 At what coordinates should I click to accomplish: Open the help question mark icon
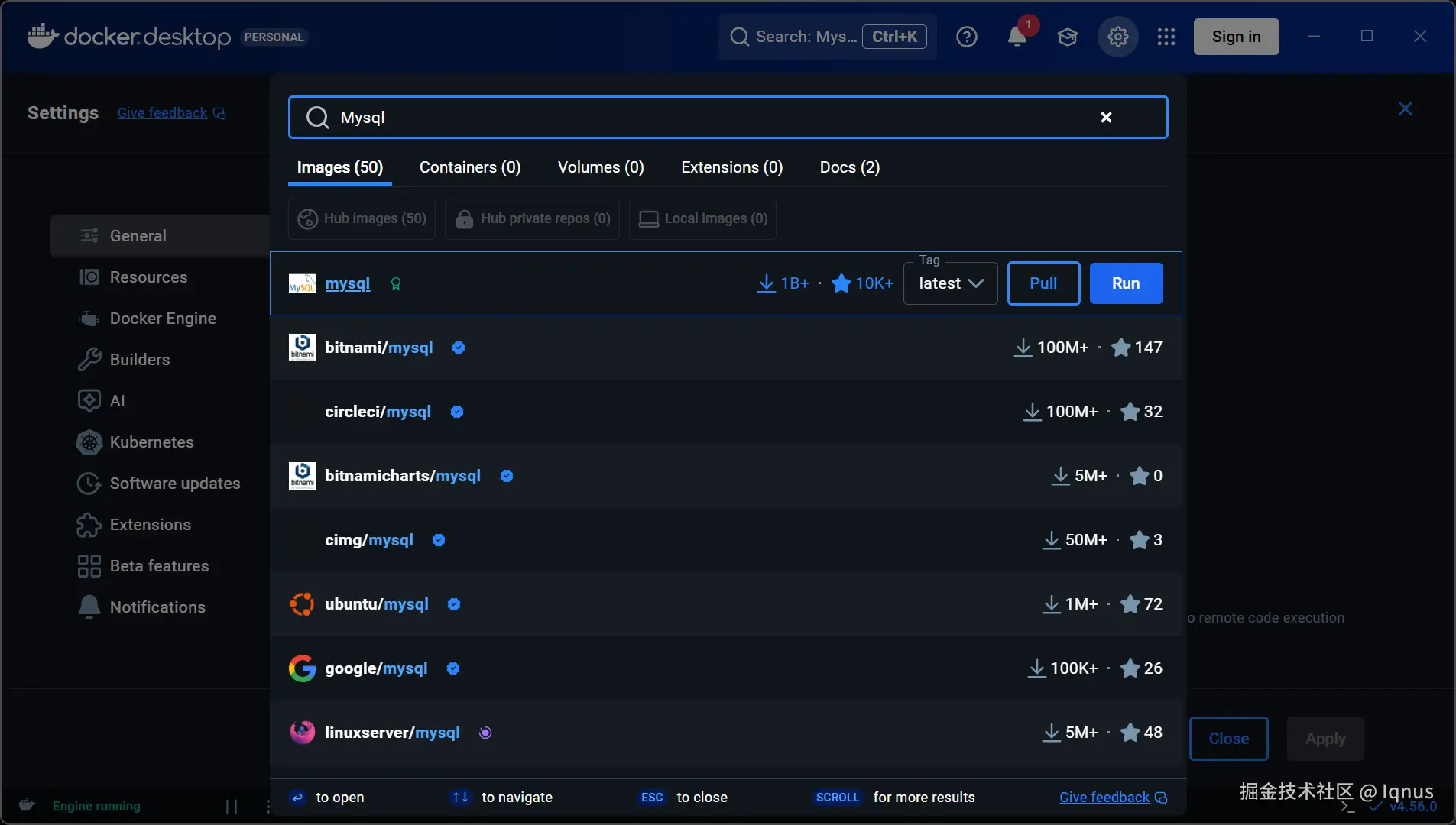pos(967,37)
